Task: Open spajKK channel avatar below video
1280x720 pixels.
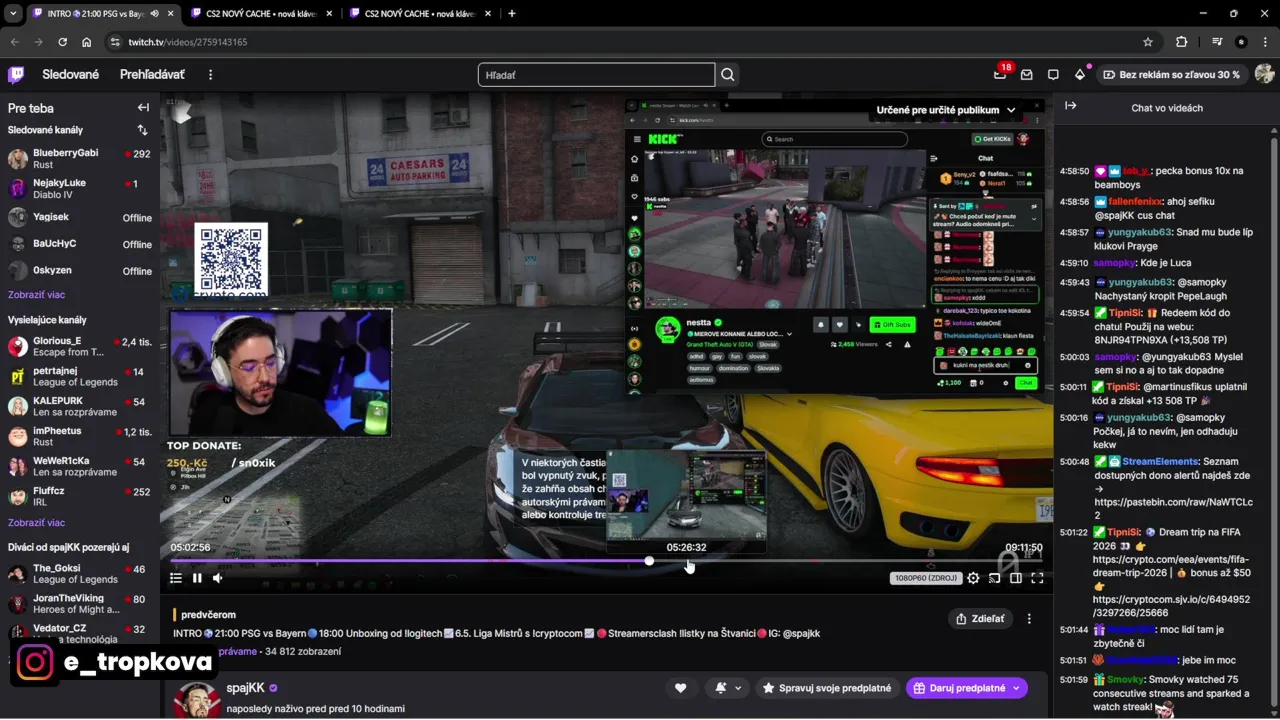Action: [196, 700]
